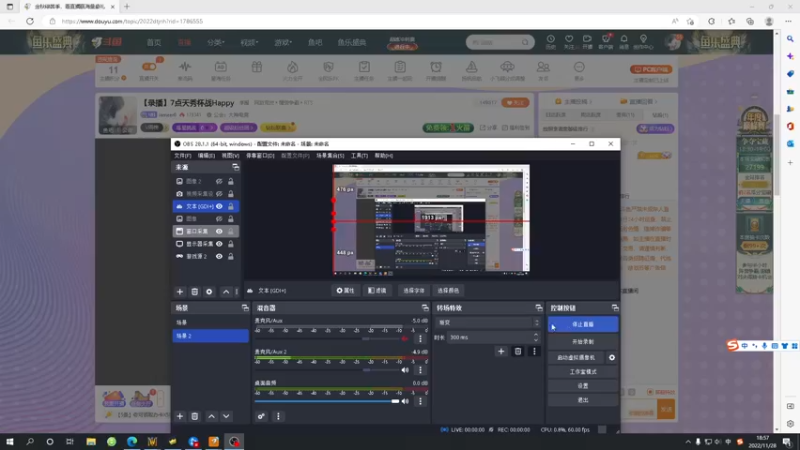Unmute the Mic/Aux channel speaker icon
The width and height of the screenshot is (800, 450).
click(405, 339)
